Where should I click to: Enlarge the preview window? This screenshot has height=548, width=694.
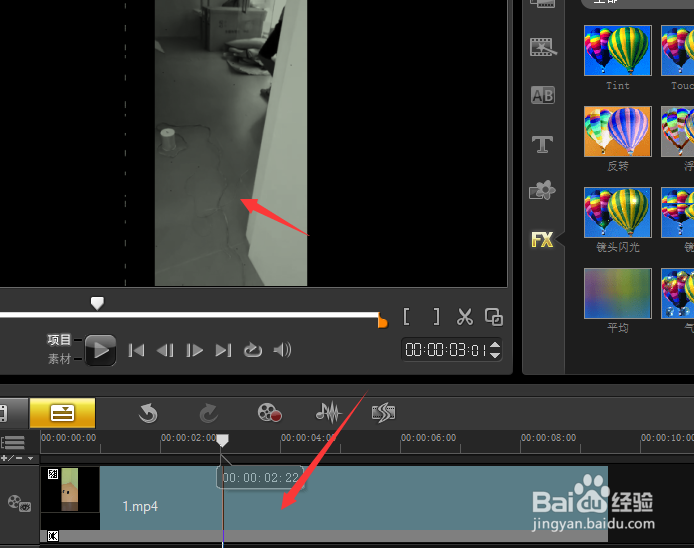[x=494, y=317]
